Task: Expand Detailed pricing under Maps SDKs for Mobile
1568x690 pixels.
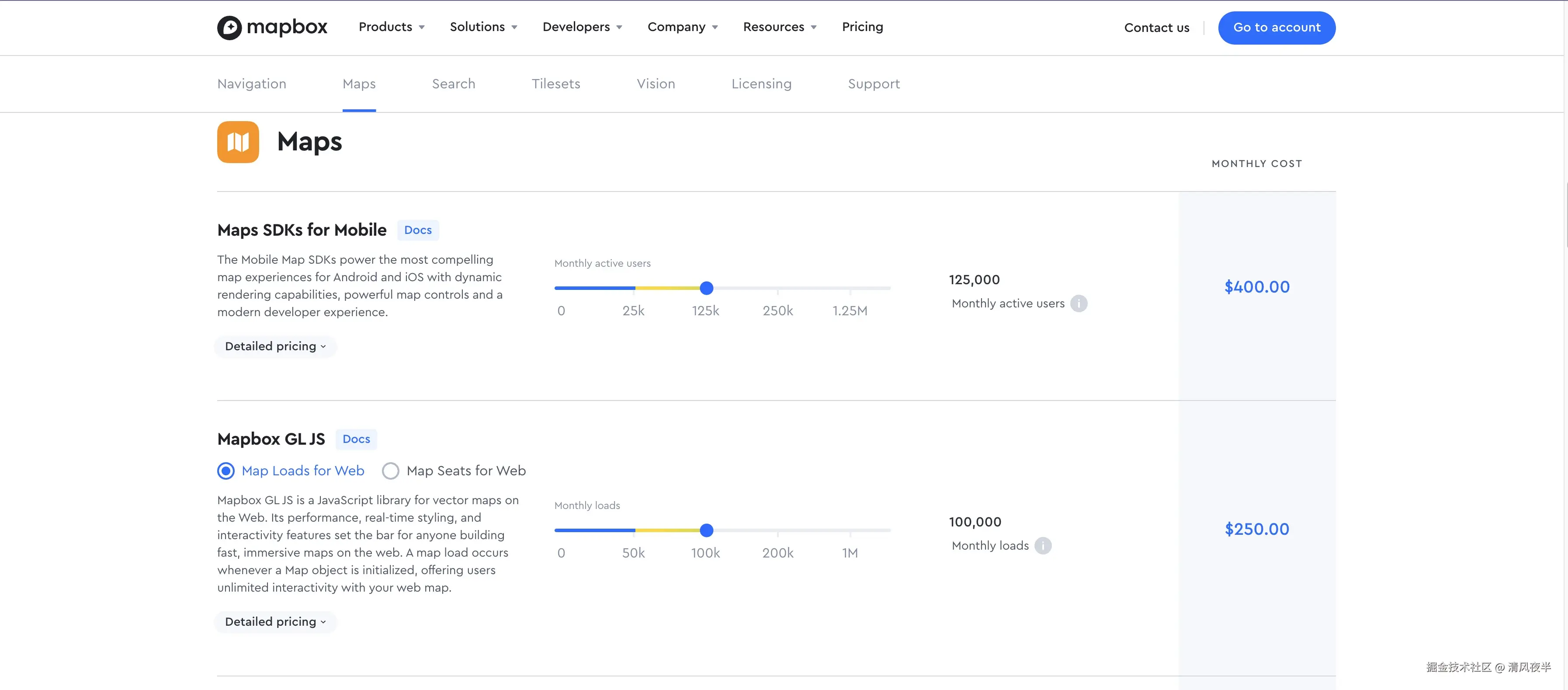Action: click(x=275, y=346)
